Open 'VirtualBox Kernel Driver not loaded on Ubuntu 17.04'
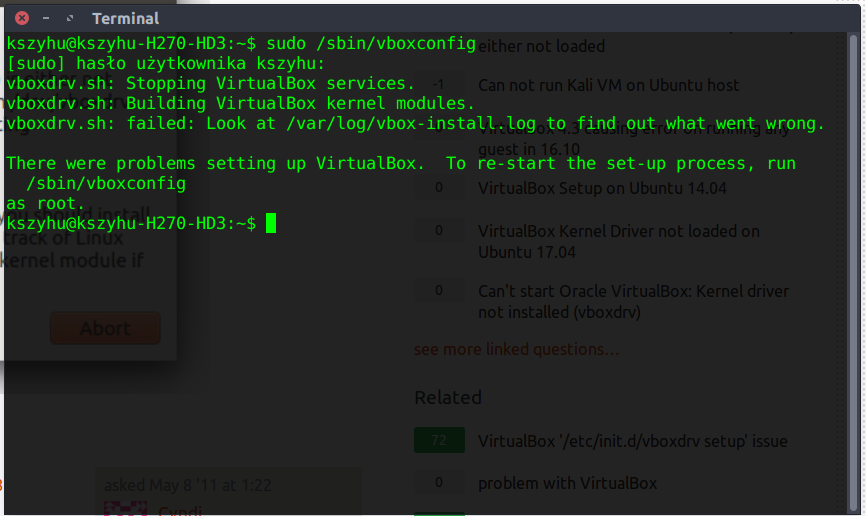This screenshot has width=866, height=516. pyautogui.click(x=619, y=241)
